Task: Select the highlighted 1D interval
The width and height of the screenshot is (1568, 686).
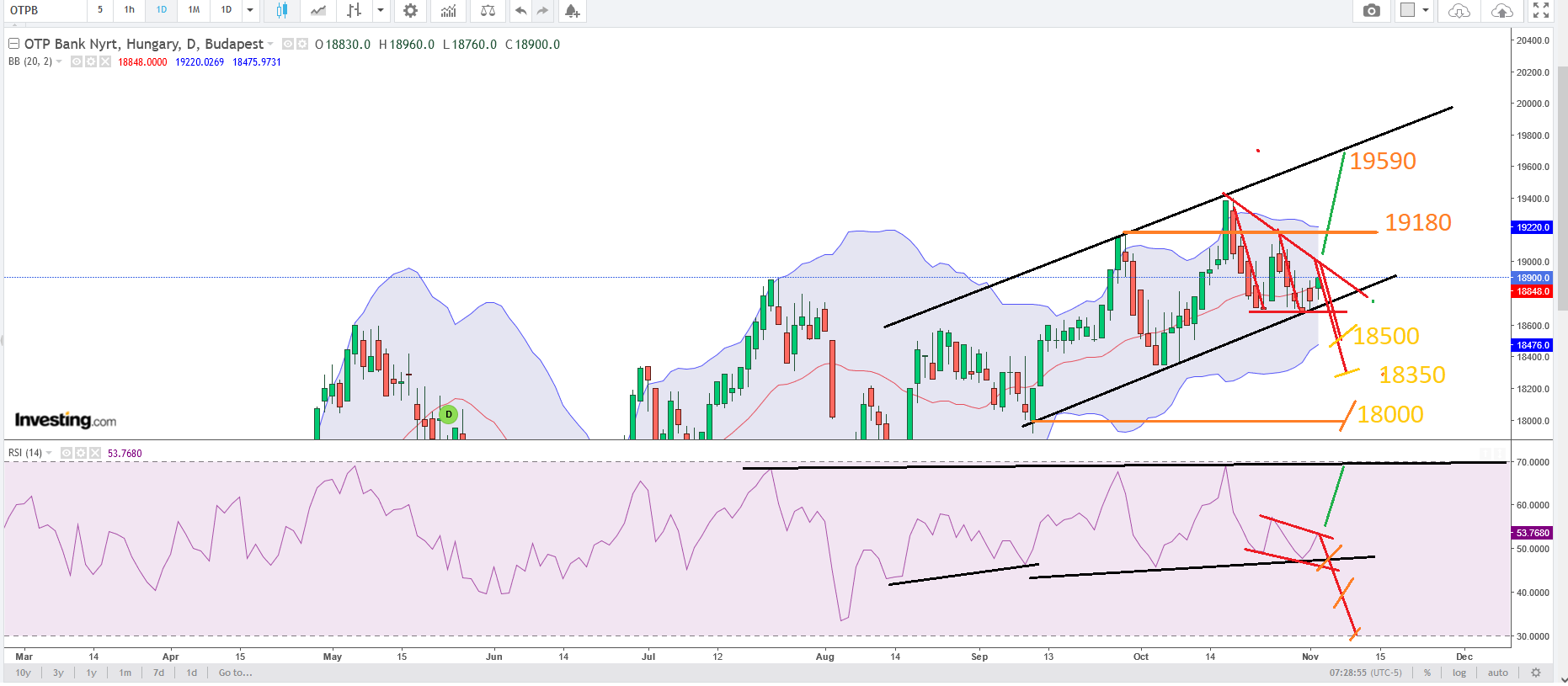Action: pos(162,10)
